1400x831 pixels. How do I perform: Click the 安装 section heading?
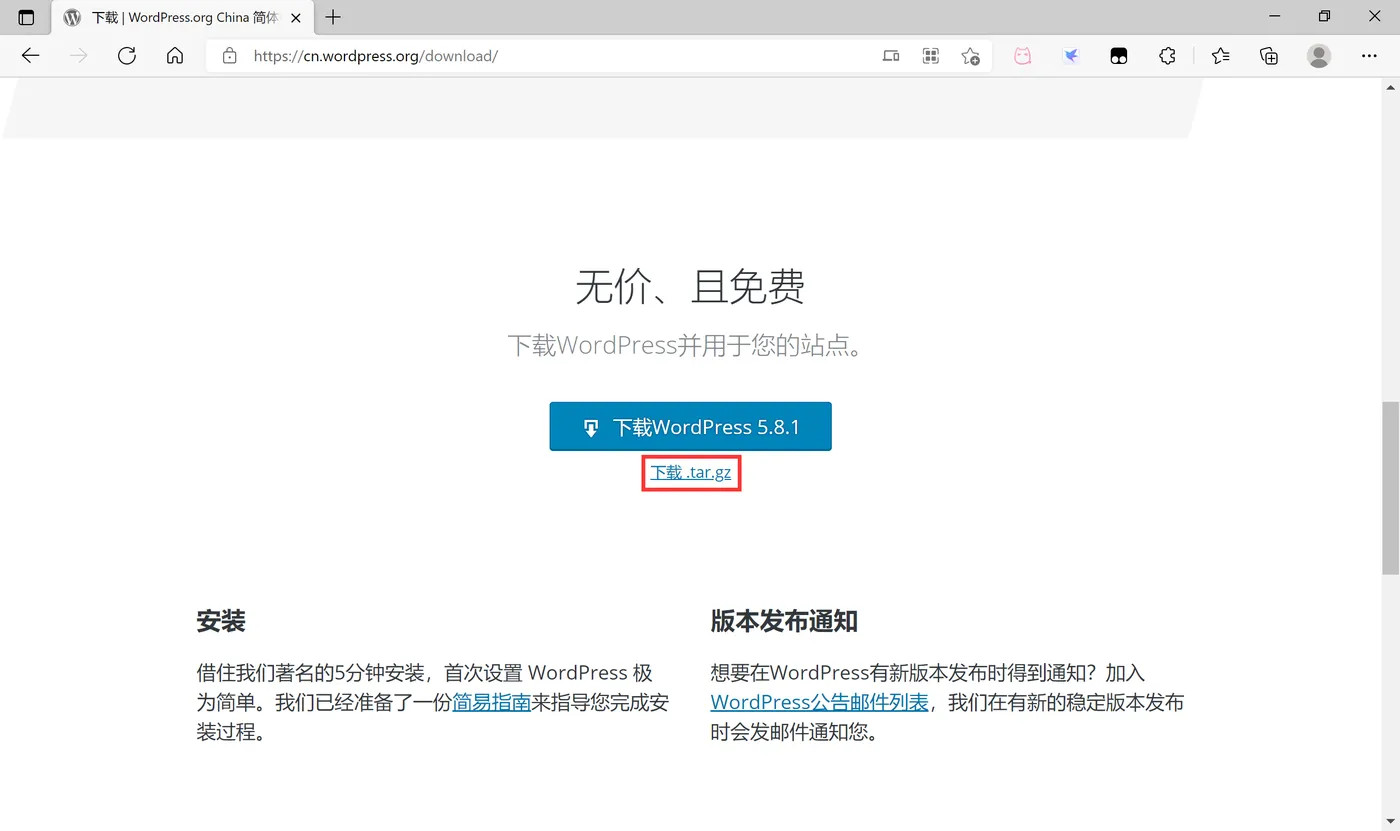click(221, 621)
